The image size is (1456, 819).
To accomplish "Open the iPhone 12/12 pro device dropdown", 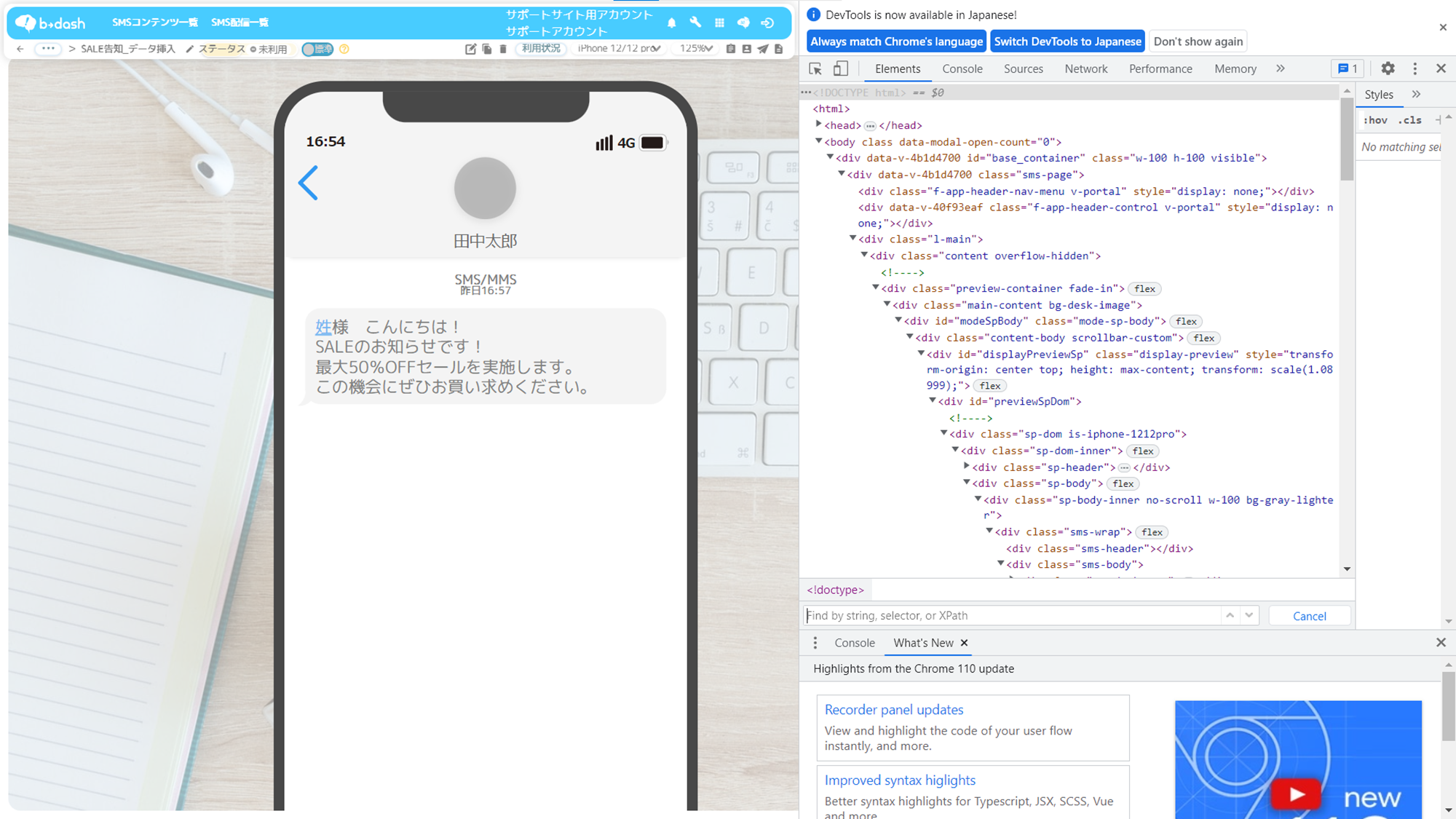I will [x=619, y=49].
